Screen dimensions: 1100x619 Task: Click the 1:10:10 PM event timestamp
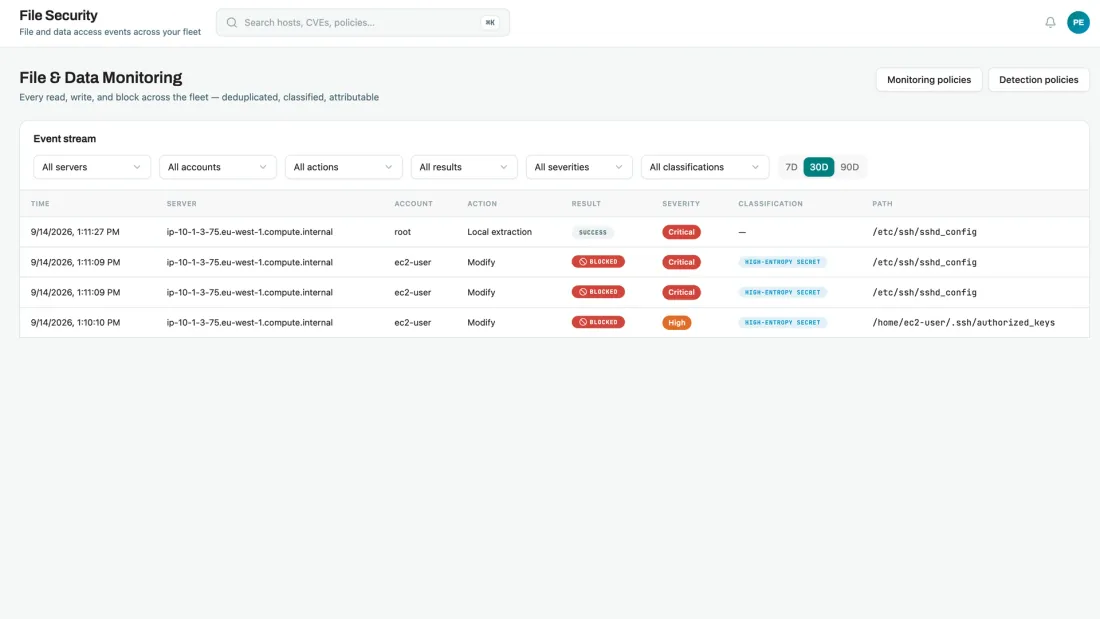pyautogui.click(x=75, y=323)
